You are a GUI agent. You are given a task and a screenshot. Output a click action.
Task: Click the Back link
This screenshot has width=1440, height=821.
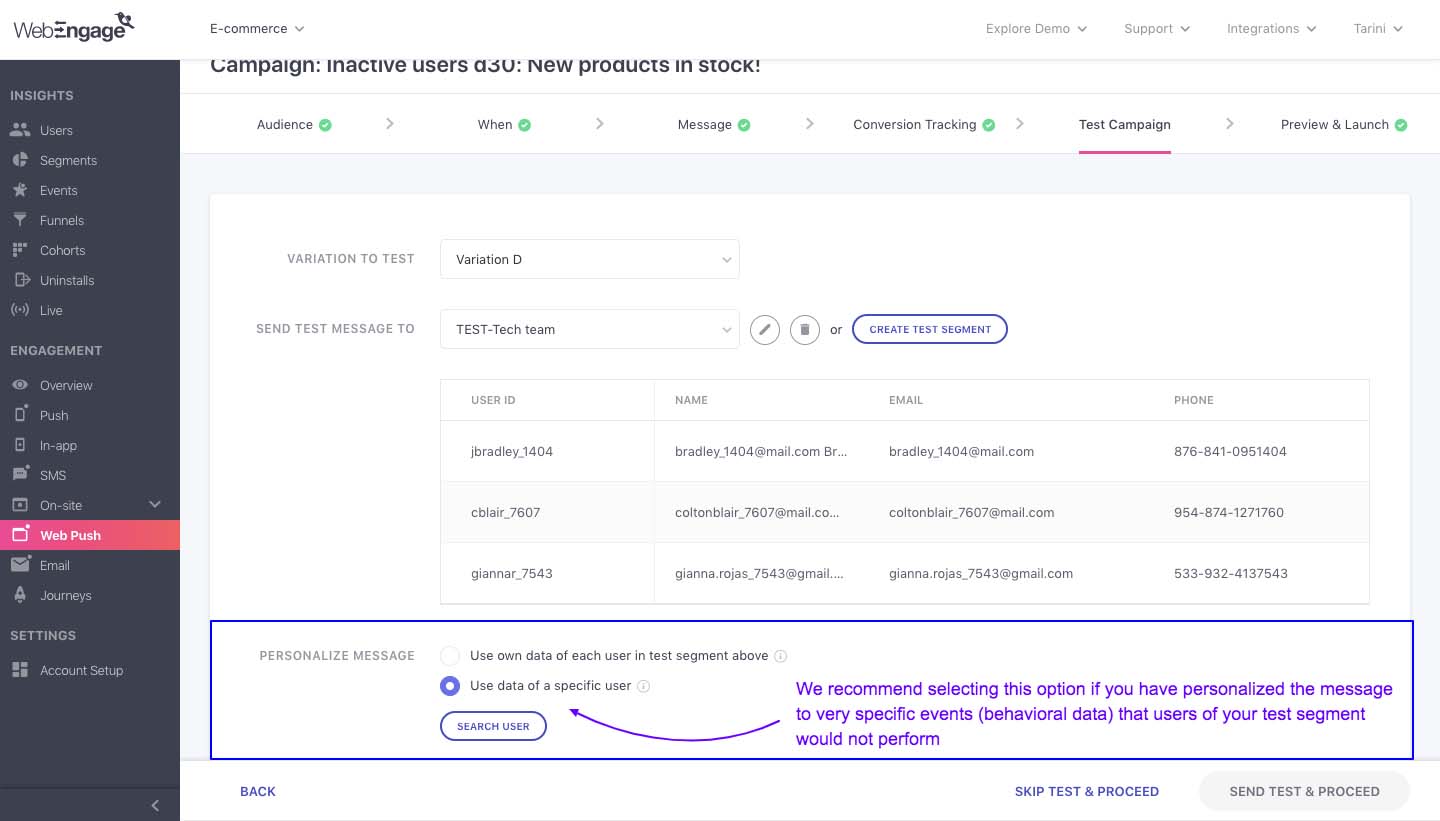tap(258, 791)
